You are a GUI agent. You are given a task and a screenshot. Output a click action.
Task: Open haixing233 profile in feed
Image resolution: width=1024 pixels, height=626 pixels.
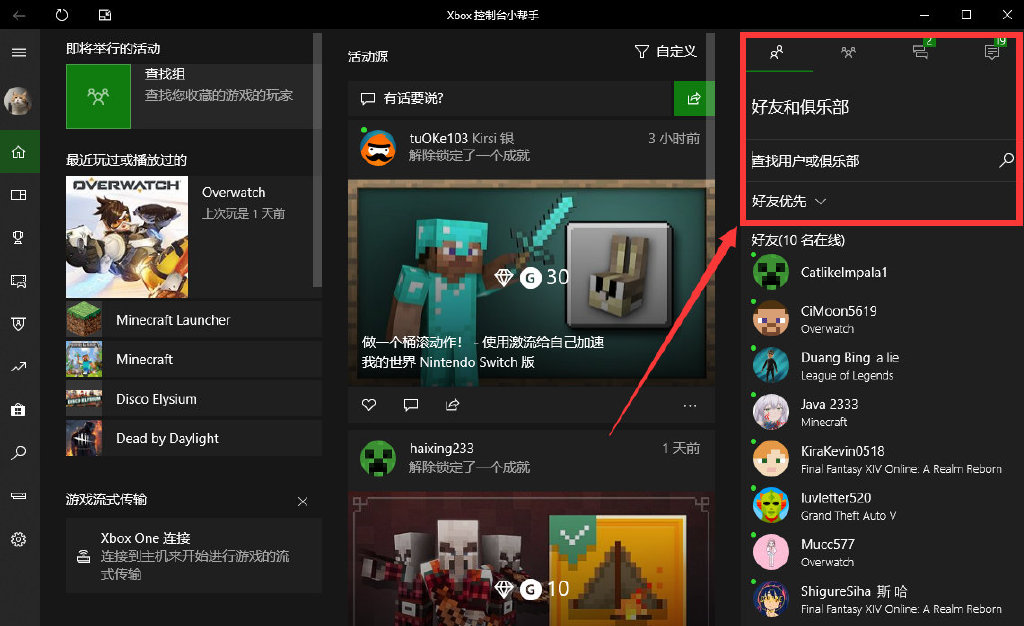point(378,458)
